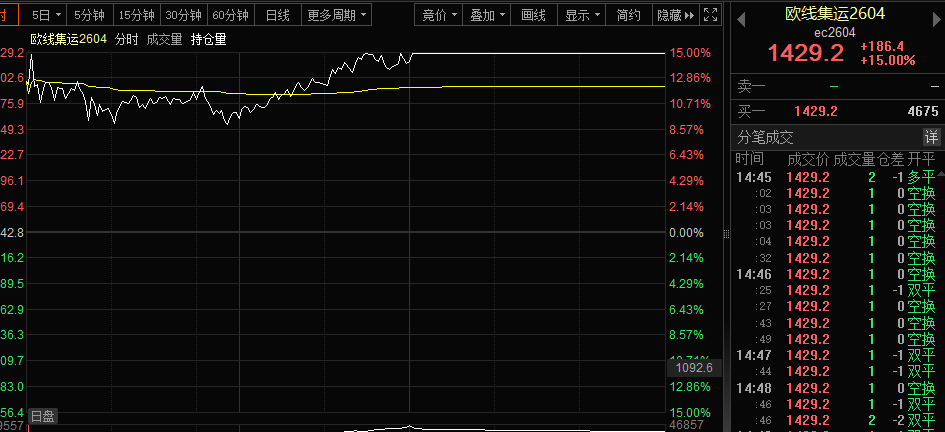The width and height of the screenshot is (945, 432).
Task: Toggle the 分时 intraday line display
Action: 126,39
